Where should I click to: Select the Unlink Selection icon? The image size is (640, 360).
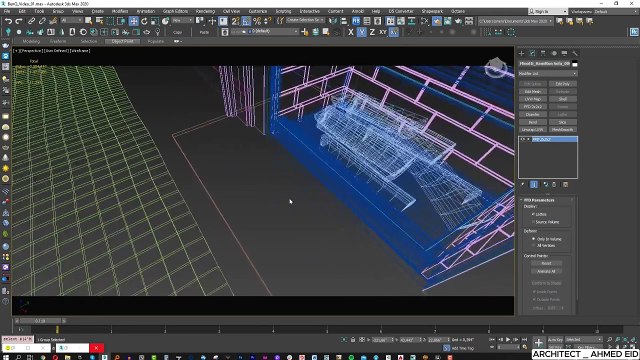(x=42, y=21)
